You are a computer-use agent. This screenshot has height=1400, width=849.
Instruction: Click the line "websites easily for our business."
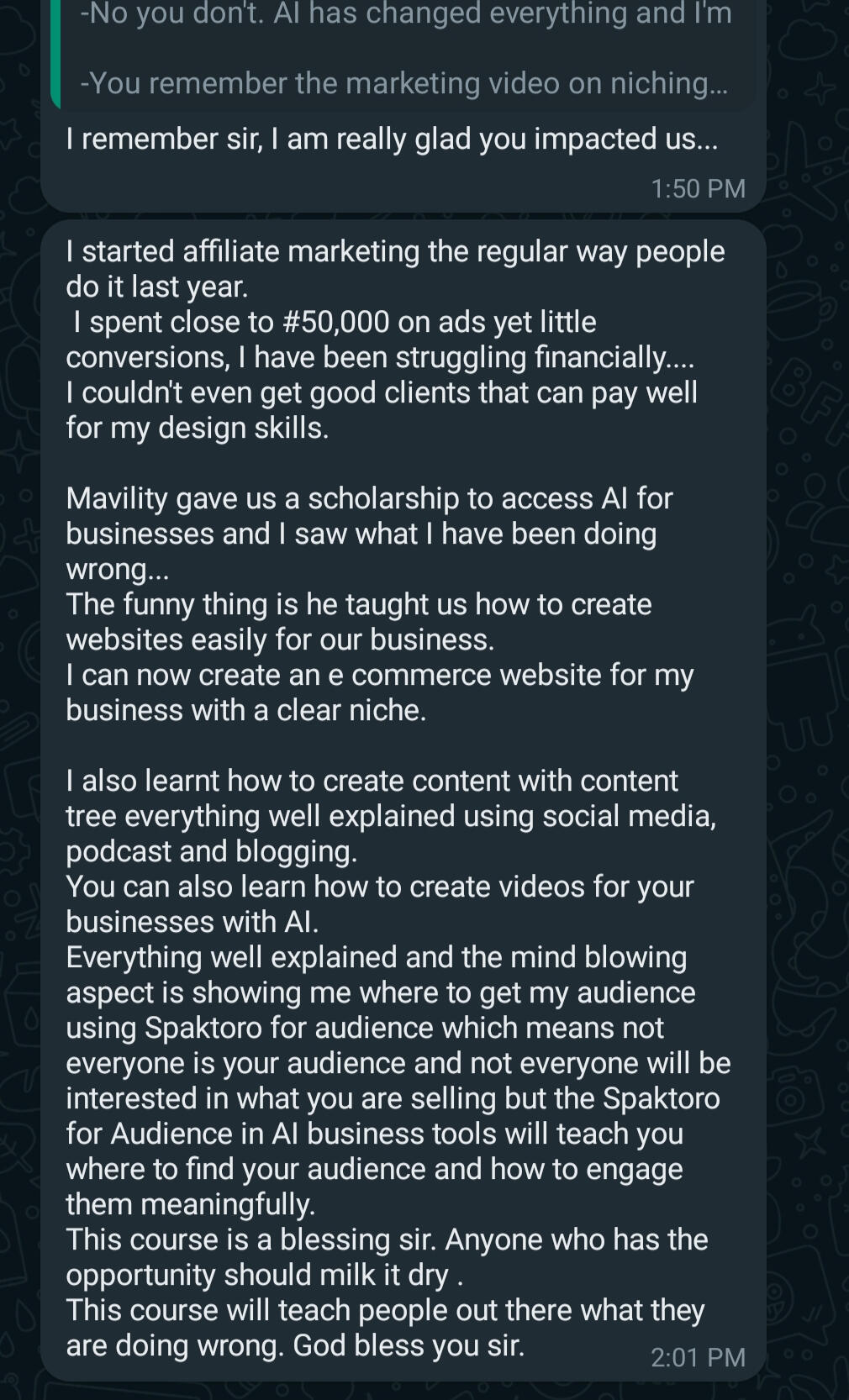[x=280, y=639]
